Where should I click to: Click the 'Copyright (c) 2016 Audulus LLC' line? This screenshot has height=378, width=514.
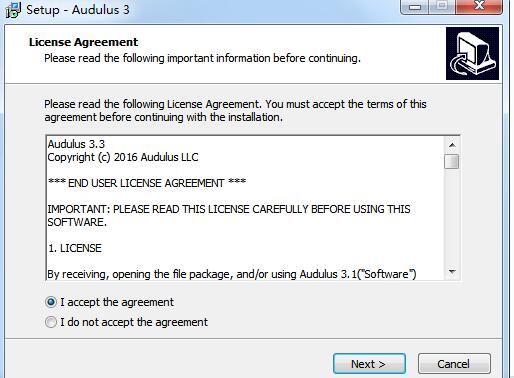(x=123, y=157)
